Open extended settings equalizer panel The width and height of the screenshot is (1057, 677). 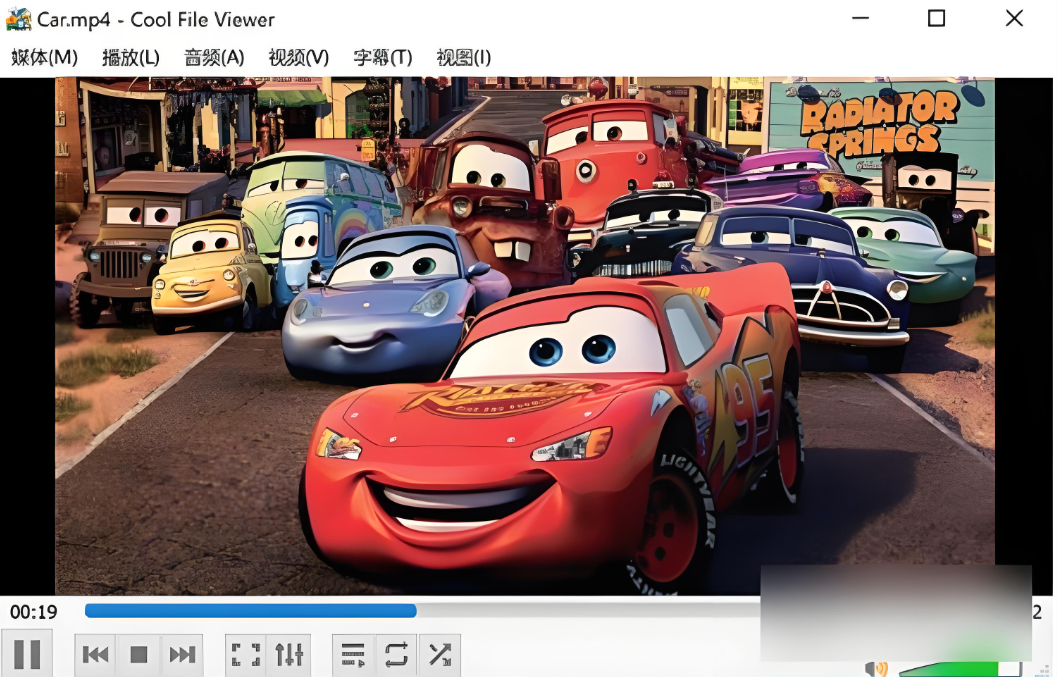[x=289, y=654]
